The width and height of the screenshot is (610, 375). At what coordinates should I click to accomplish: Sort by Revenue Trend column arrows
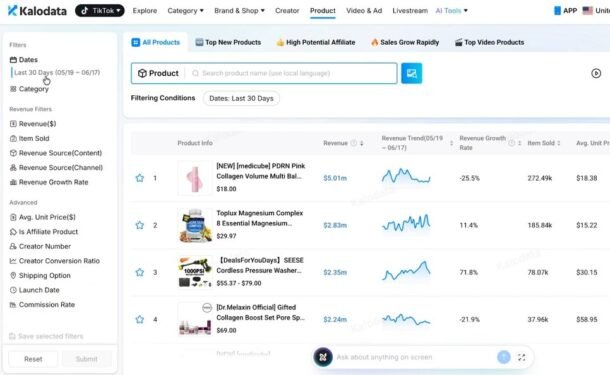[451, 143]
